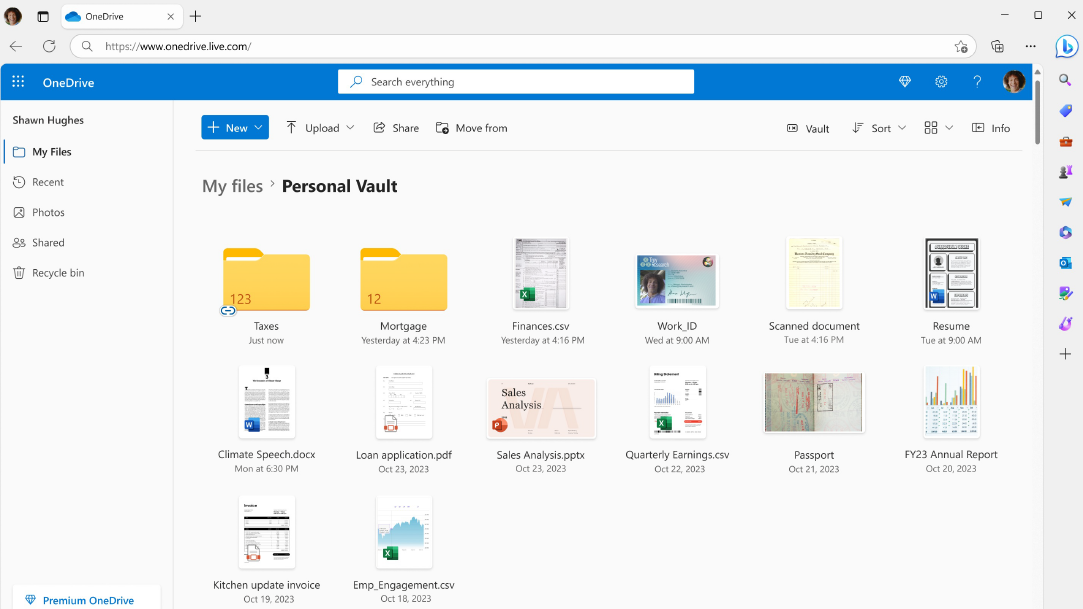This screenshot has height=609, width=1083.
Task: Open the Sort options dropdown
Action: (879, 128)
